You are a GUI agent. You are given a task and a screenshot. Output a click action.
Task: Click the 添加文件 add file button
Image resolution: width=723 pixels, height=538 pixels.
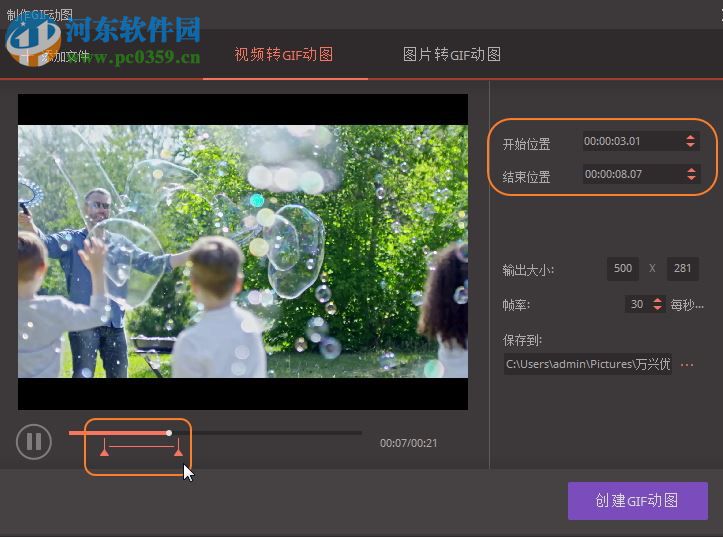(x=55, y=57)
